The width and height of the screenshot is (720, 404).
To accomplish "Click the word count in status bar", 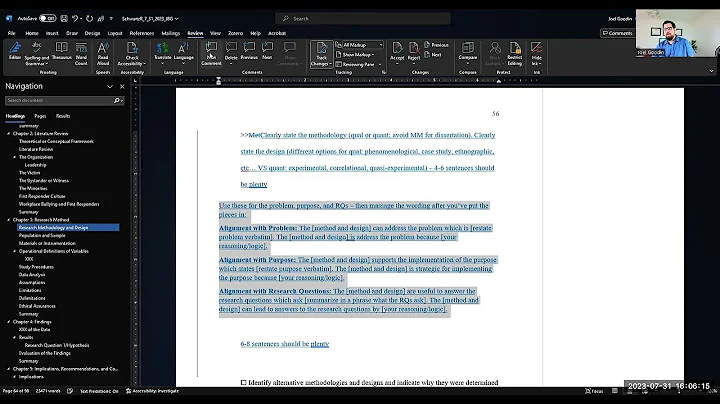I will click(48, 391).
